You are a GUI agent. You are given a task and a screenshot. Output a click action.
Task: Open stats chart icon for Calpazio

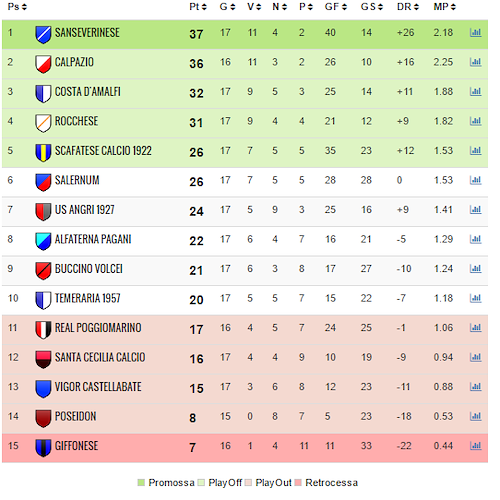pos(475,62)
